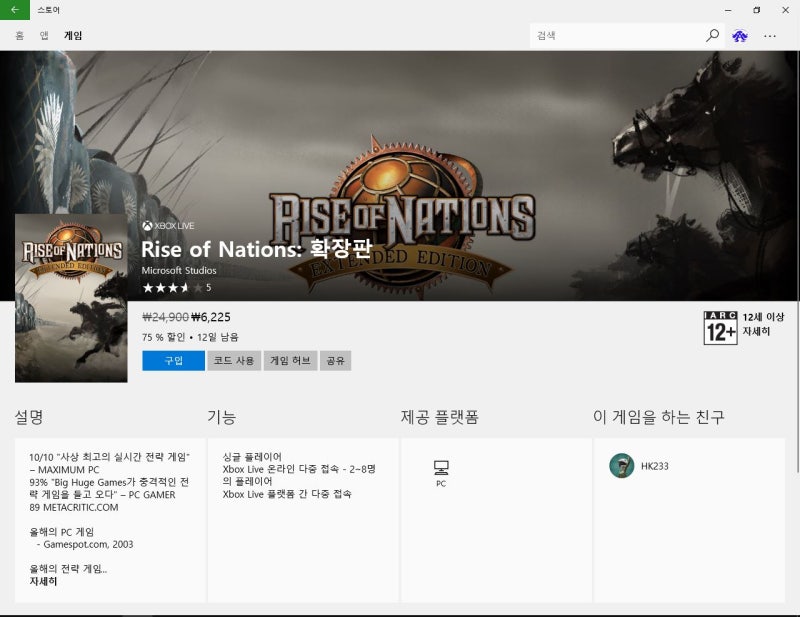Switch to the 게임 tab
The height and width of the screenshot is (617, 800).
pos(73,35)
